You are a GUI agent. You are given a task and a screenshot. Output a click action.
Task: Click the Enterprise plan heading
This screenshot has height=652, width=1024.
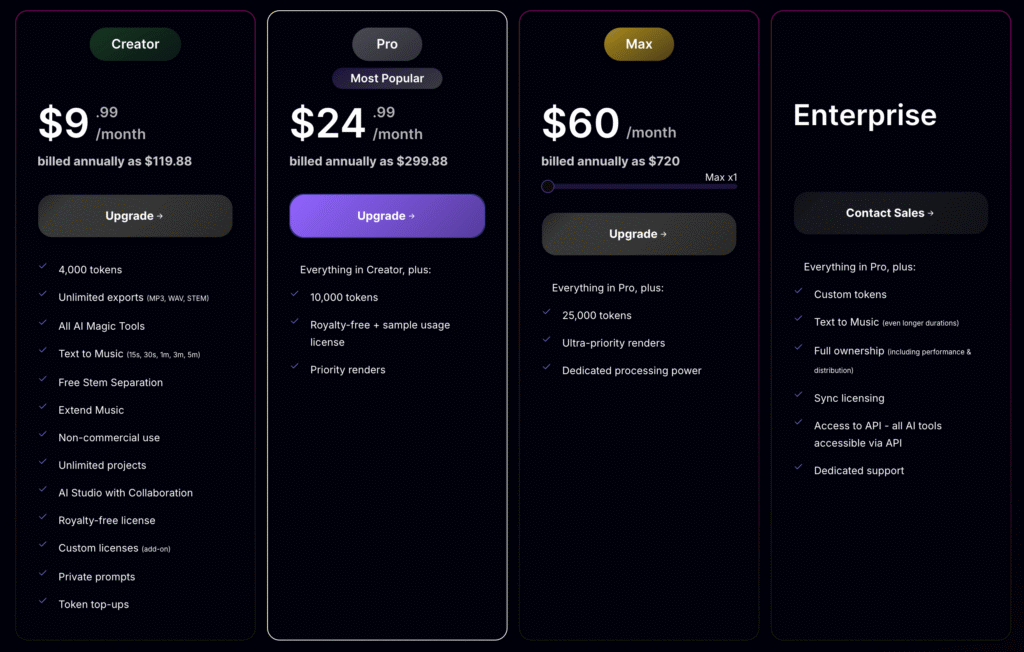click(x=865, y=116)
